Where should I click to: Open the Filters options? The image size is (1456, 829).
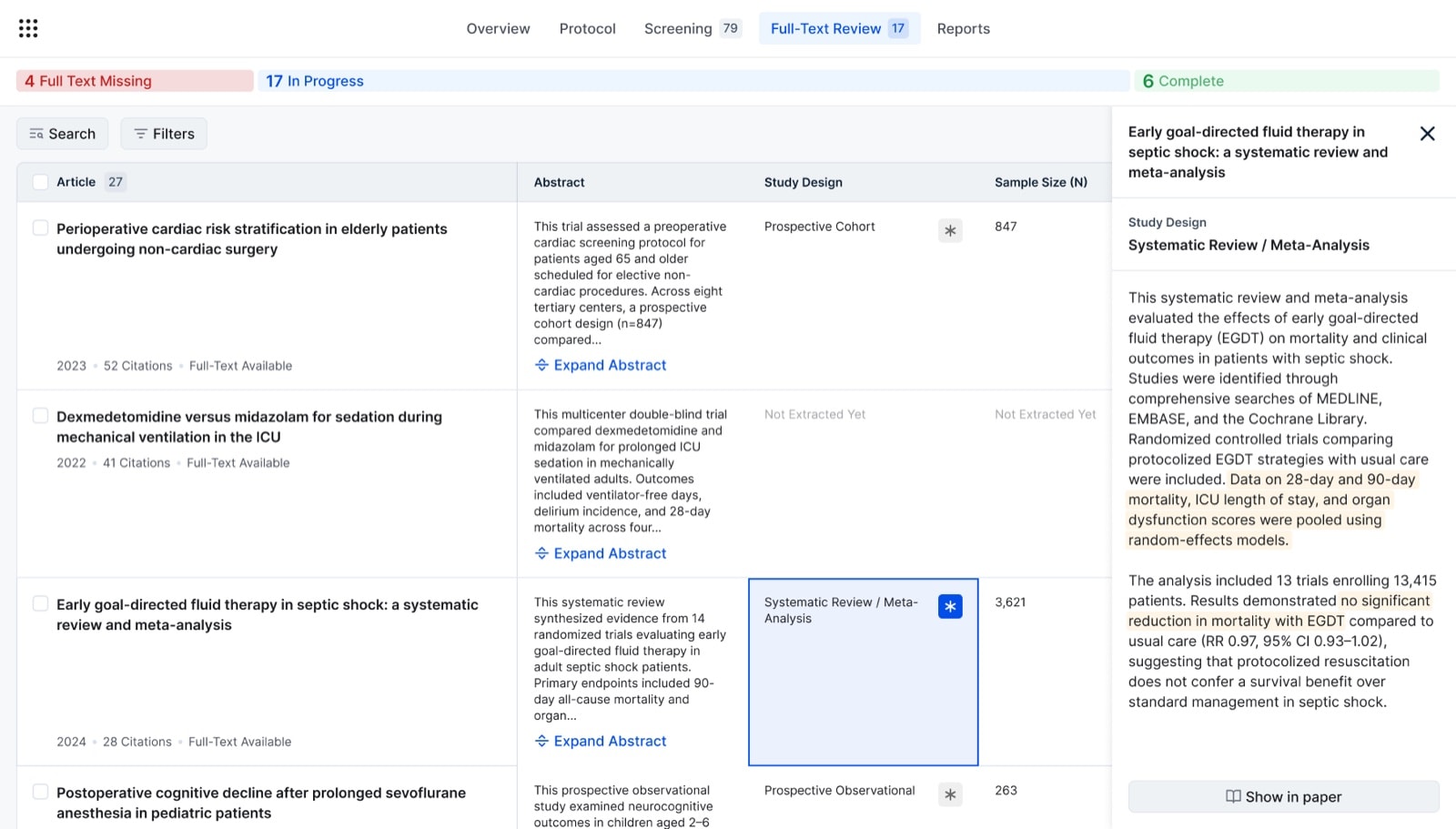coord(164,134)
